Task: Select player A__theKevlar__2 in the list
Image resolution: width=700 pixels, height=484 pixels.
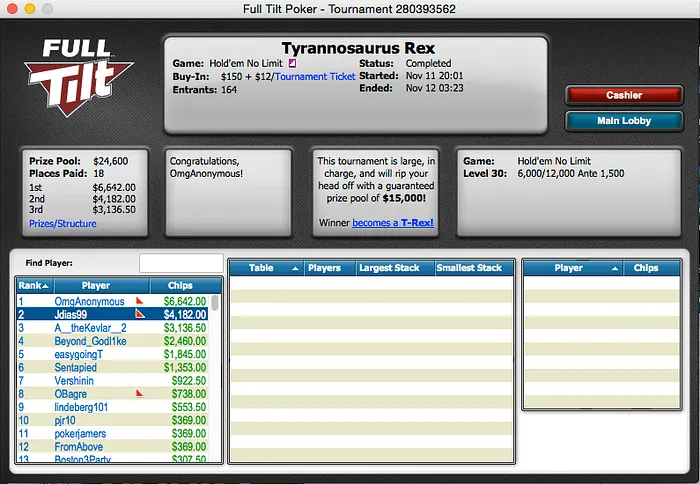Action: [x=90, y=327]
